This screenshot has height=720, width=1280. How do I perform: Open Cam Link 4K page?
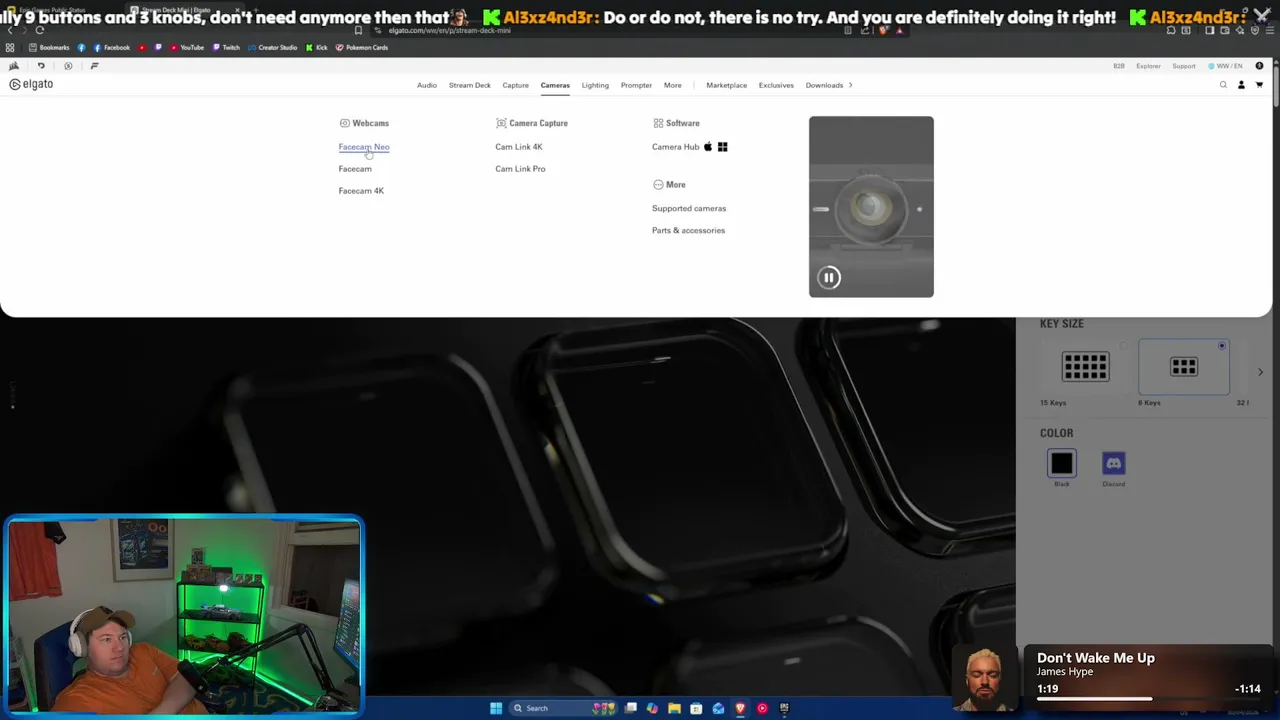point(519,147)
